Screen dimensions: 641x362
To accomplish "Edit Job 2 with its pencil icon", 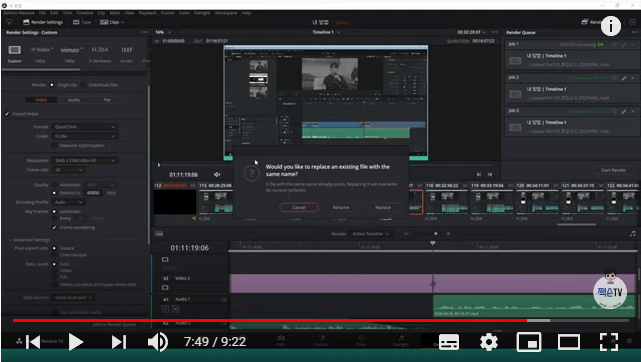I will pyautogui.click(x=623, y=78).
